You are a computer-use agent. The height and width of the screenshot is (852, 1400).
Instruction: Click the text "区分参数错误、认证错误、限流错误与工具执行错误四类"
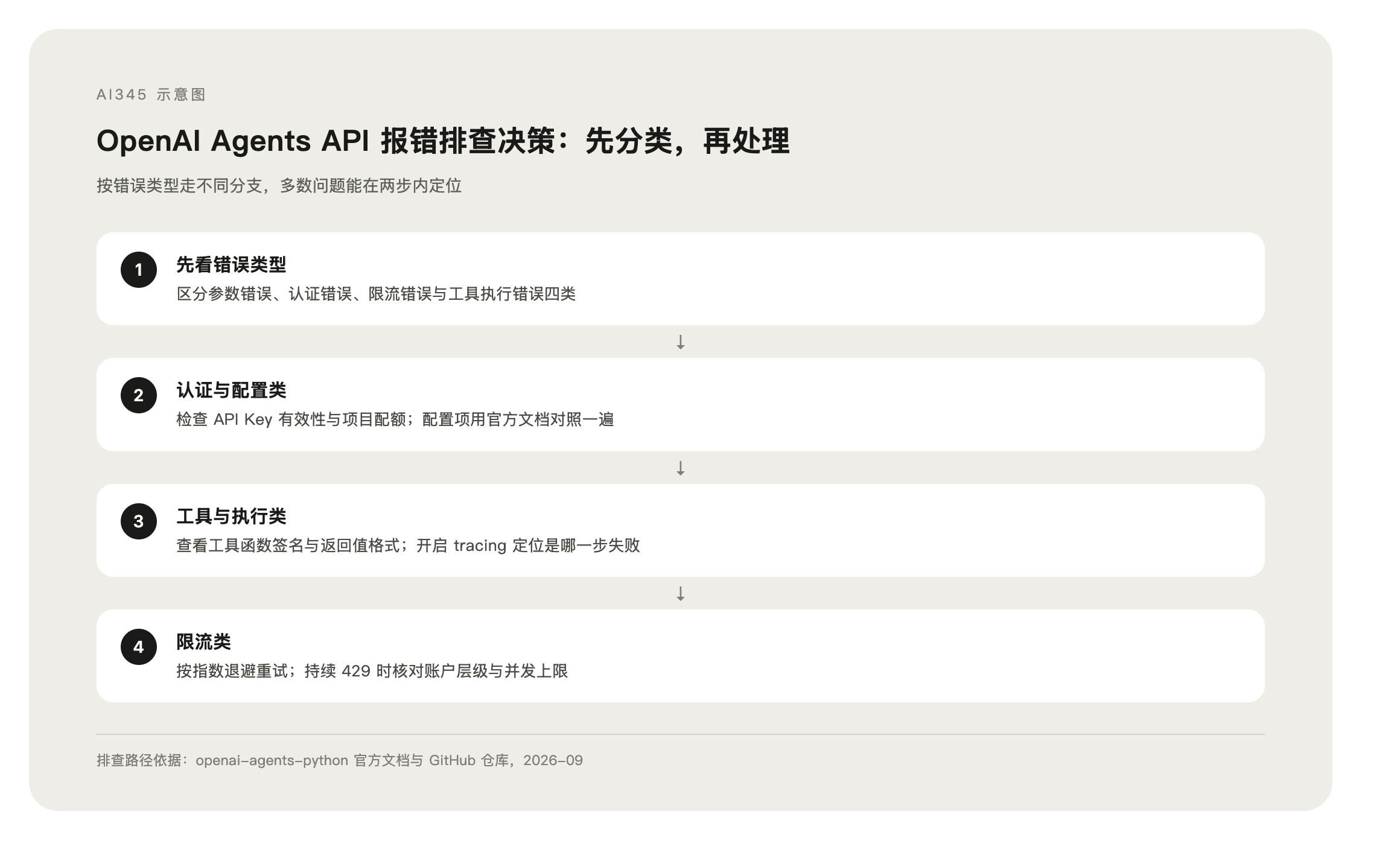click(x=376, y=294)
